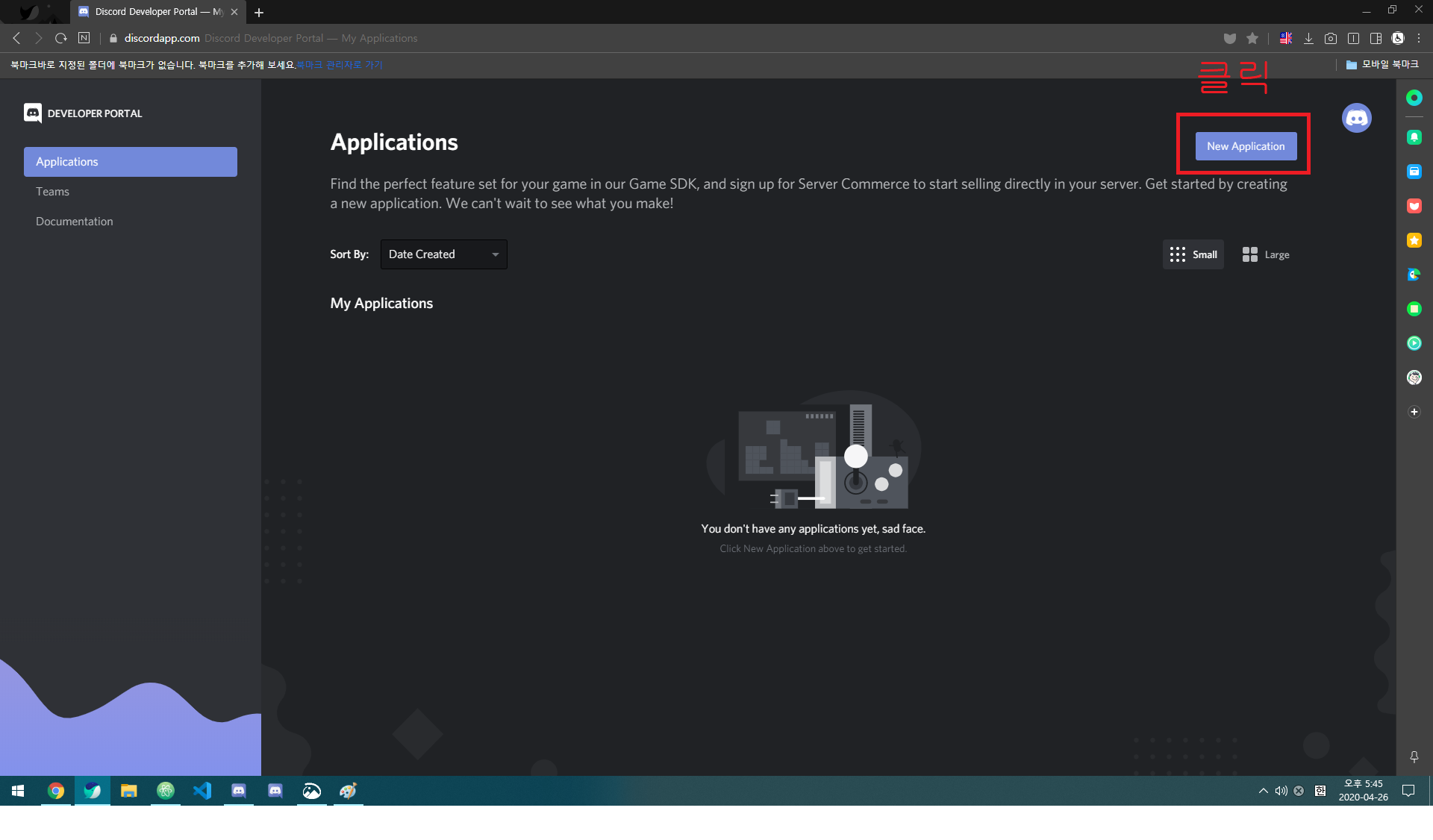Click the taskbar clock showing 2020-04-26
1433x840 pixels.
tap(1363, 791)
